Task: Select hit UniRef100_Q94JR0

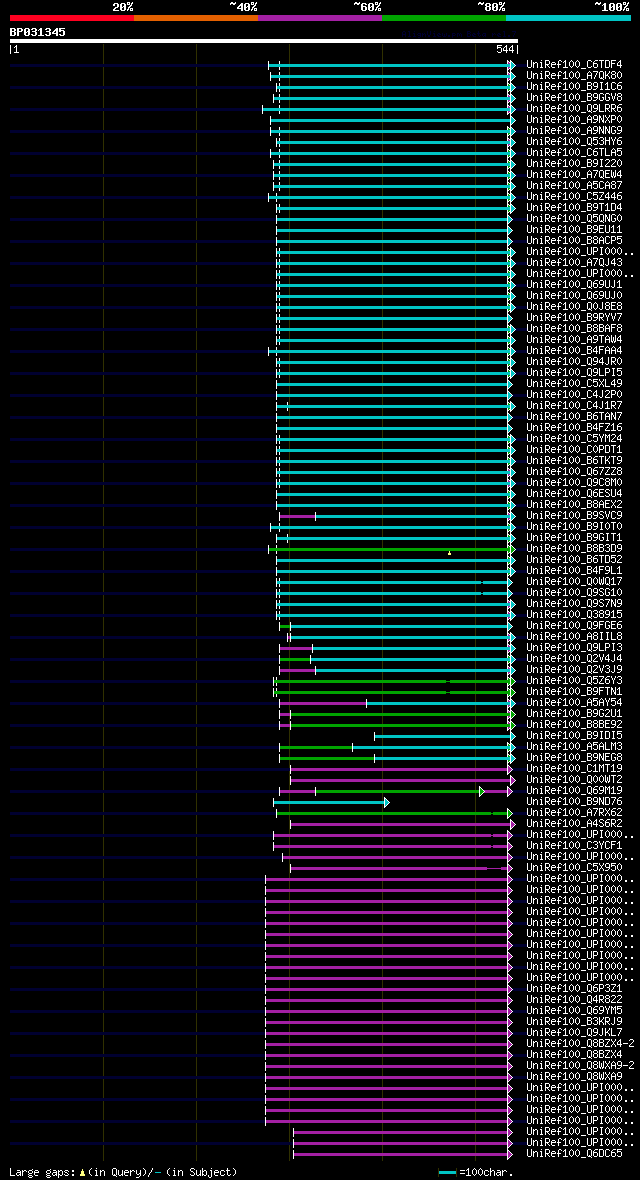Action: [x=574, y=362]
